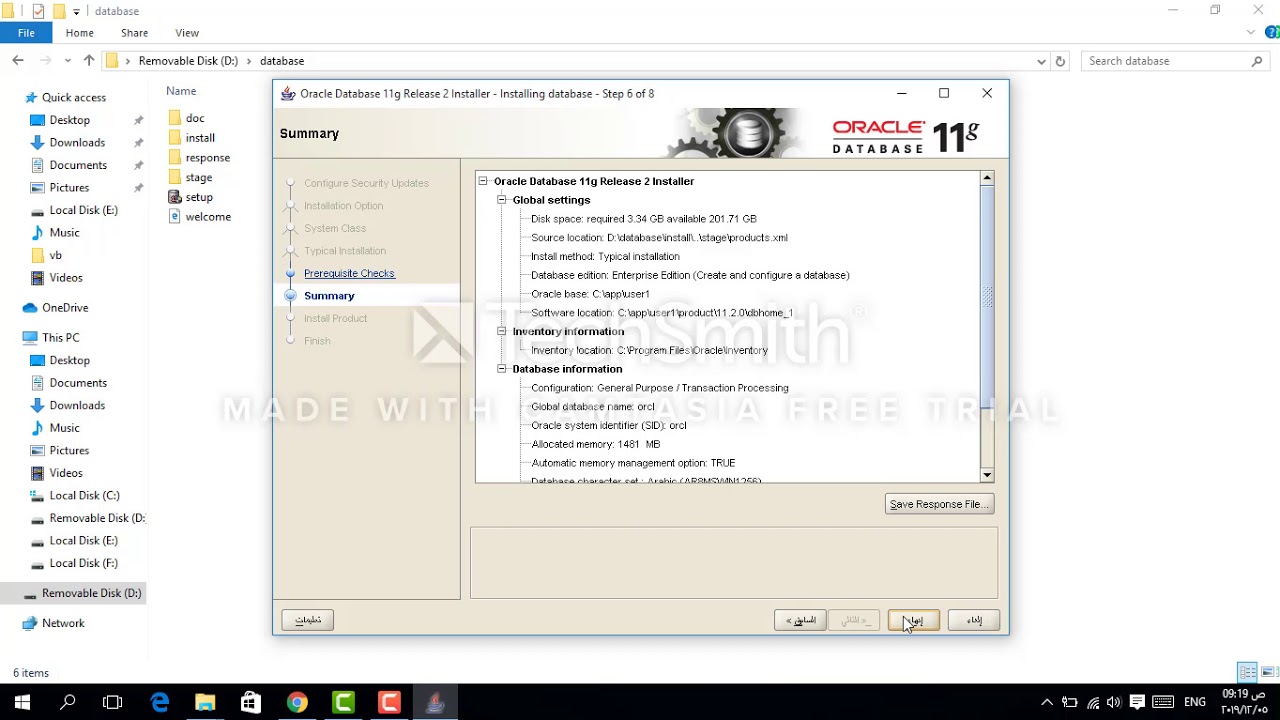This screenshot has width=1280, height=720.
Task: Open File tab in Explorer window
Action: (x=26, y=33)
